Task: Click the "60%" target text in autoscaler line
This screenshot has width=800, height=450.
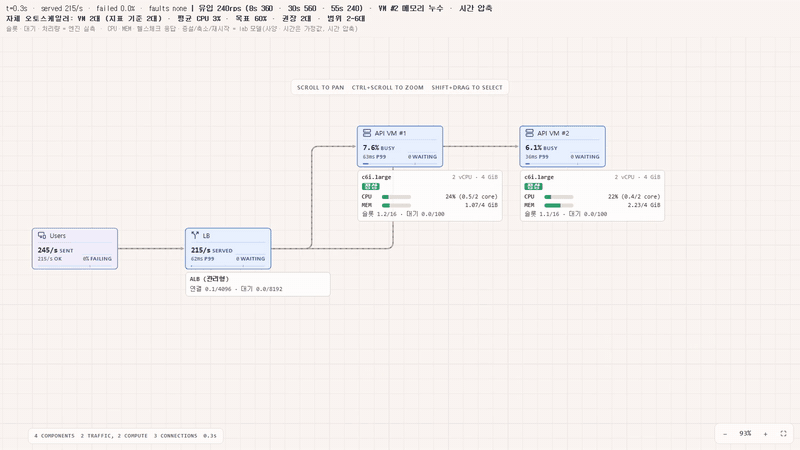Action: 261,18
